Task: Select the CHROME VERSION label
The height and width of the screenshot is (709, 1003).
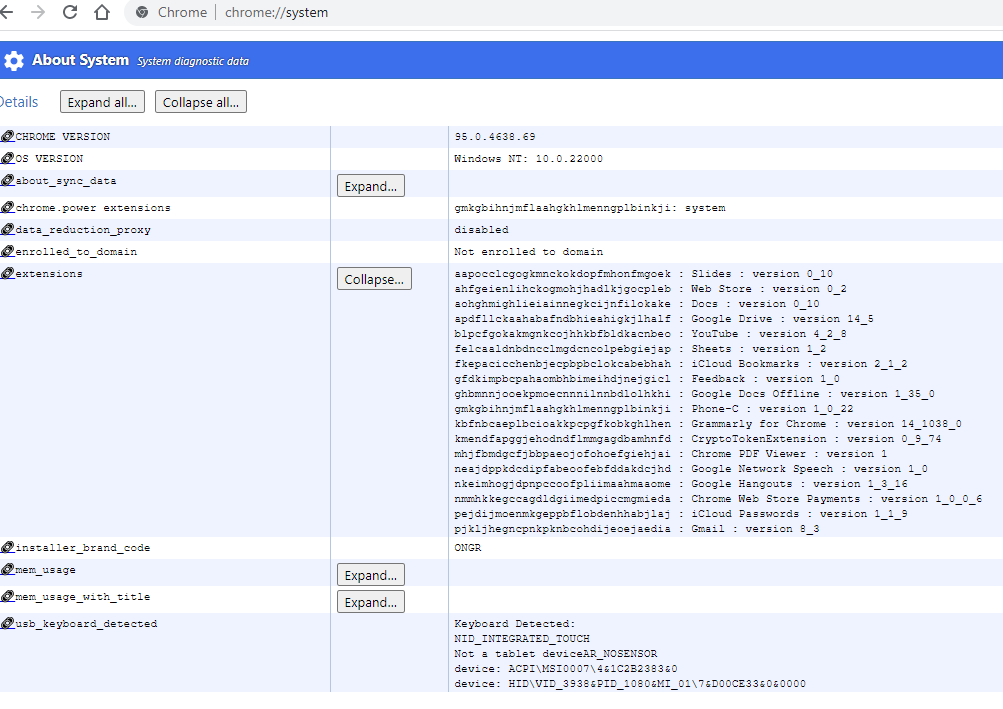Action: point(63,136)
